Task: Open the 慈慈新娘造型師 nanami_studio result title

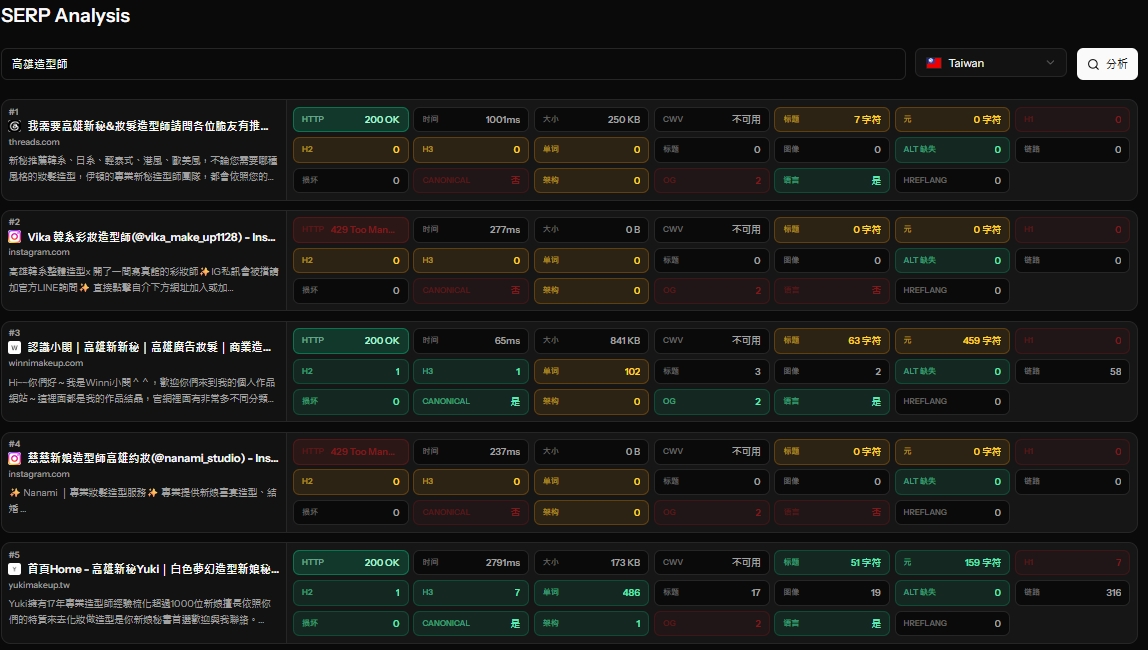Action: pos(153,458)
